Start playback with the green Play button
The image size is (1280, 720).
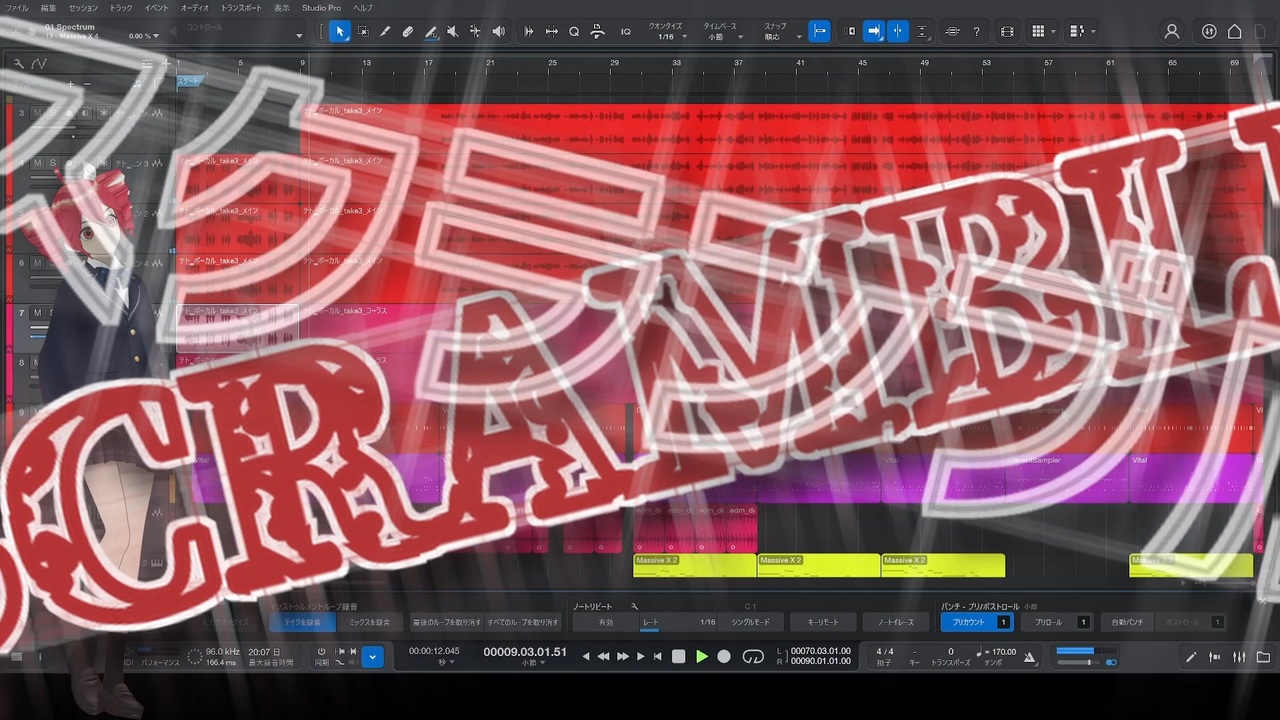702,657
